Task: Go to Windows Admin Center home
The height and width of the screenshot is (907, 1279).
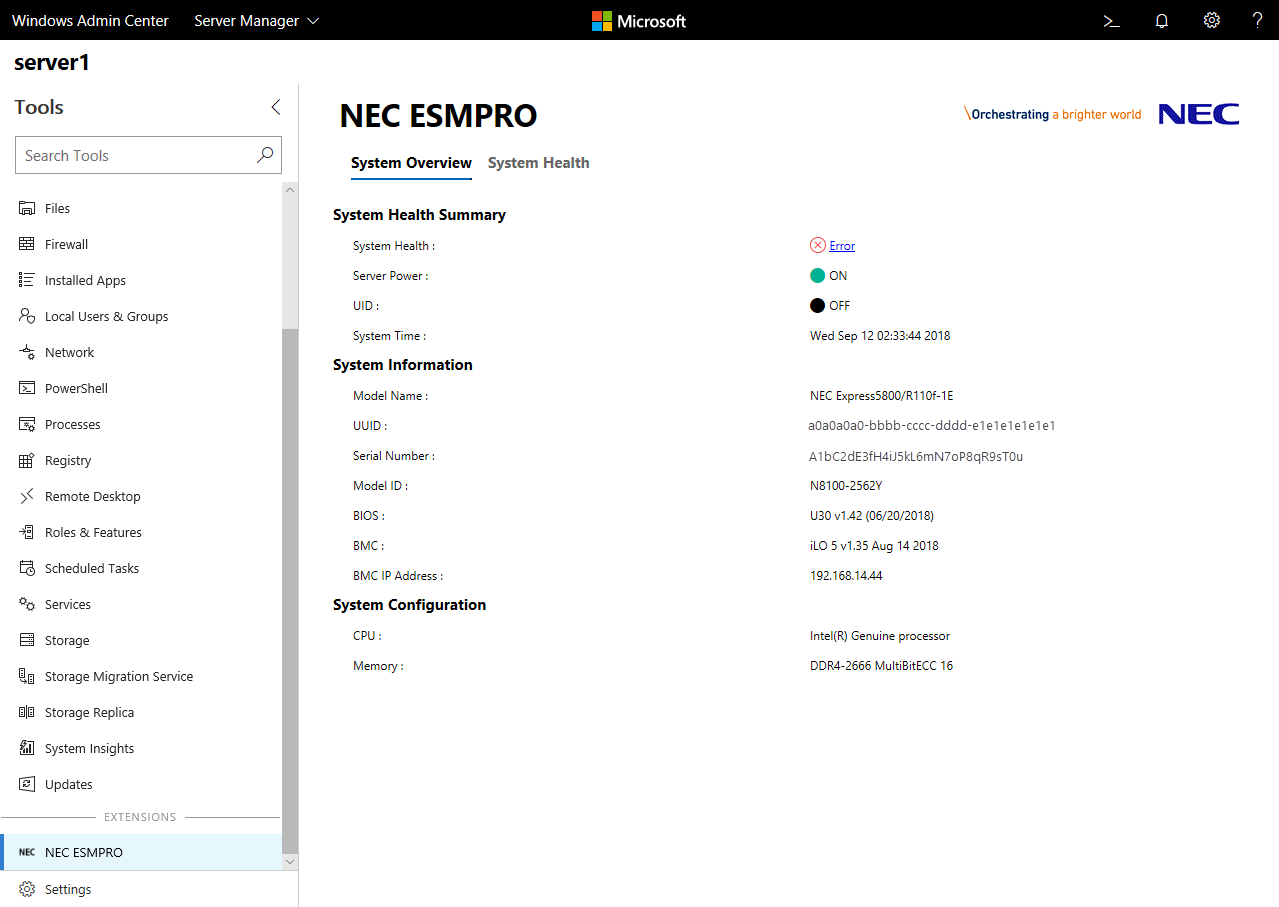Action: 91,20
